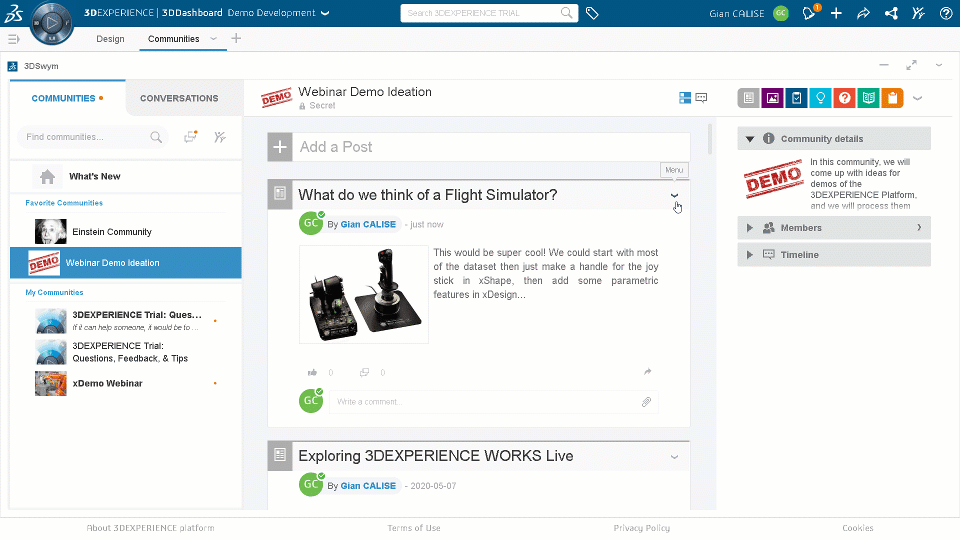960x540 pixels.
Task: Expand the Timeline section
Action: (x=750, y=255)
